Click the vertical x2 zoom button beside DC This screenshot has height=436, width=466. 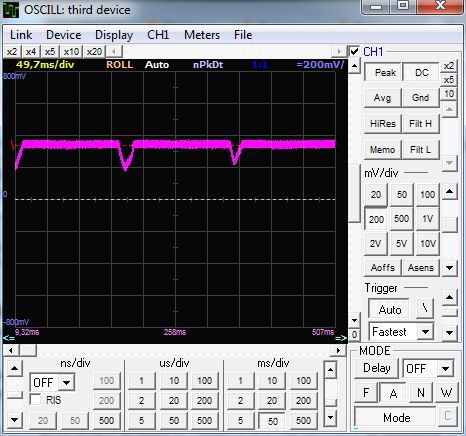449,66
